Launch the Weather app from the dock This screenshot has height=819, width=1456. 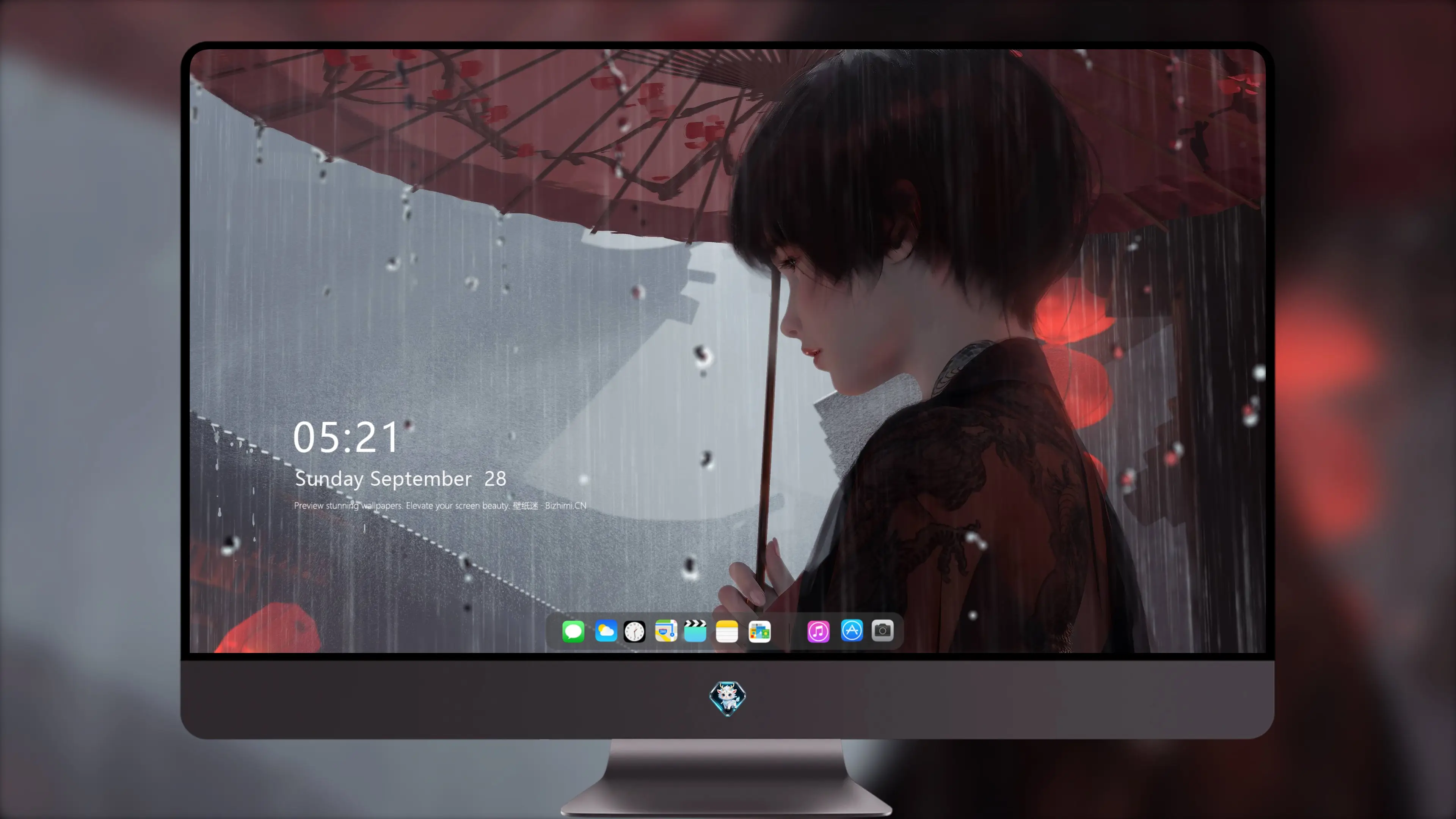click(606, 631)
